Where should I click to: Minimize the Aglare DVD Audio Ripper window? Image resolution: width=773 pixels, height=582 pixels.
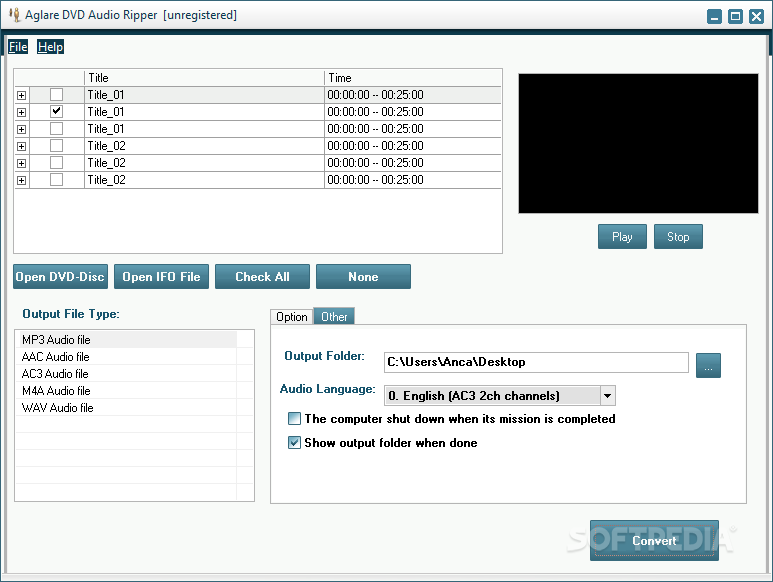tap(714, 16)
